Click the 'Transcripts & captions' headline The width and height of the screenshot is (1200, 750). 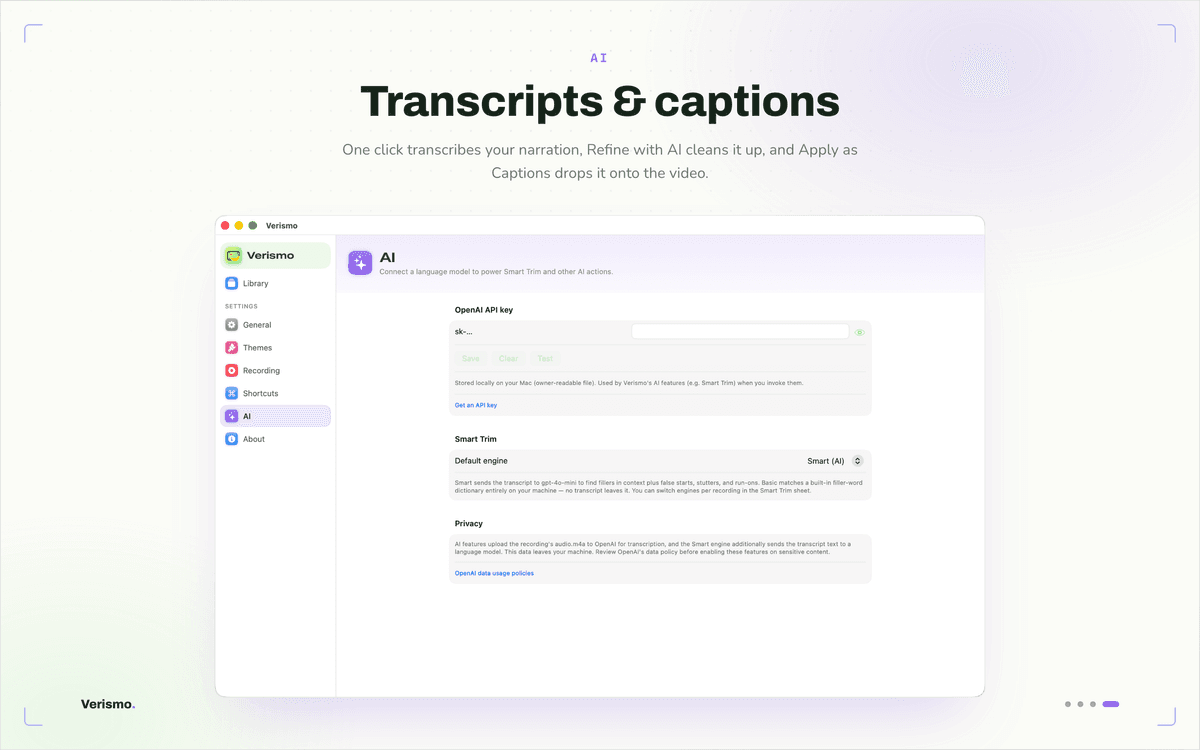coord(600,102)
